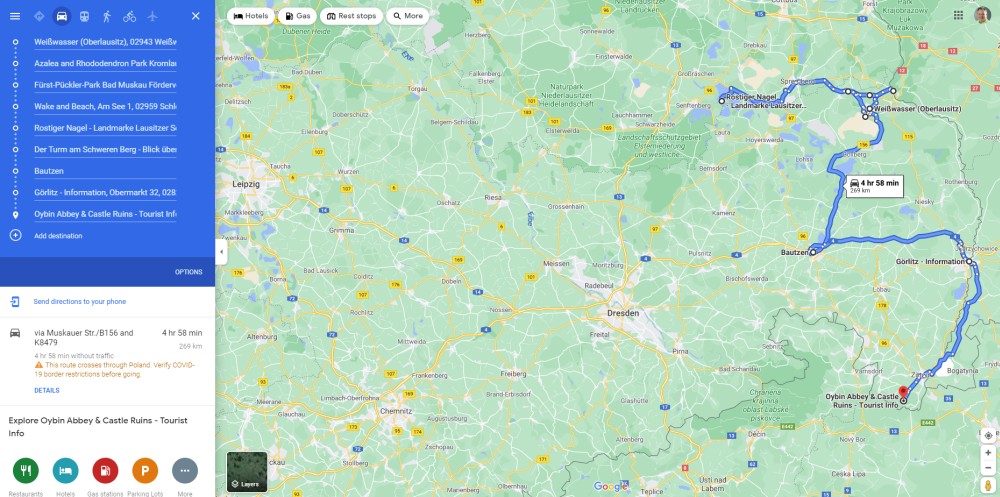
Task: Click Chemnitz city label on map
Action: click(396, 411)
